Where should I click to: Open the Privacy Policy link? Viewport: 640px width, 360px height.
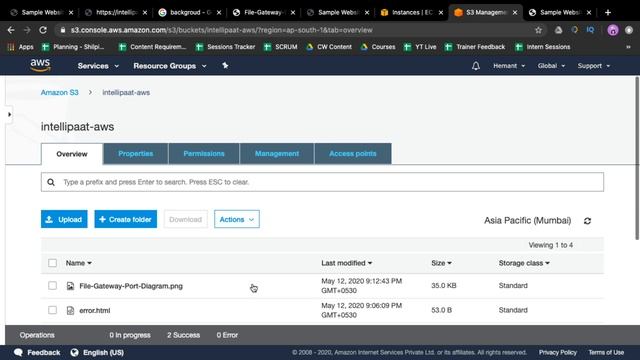(x=558, y=352)
